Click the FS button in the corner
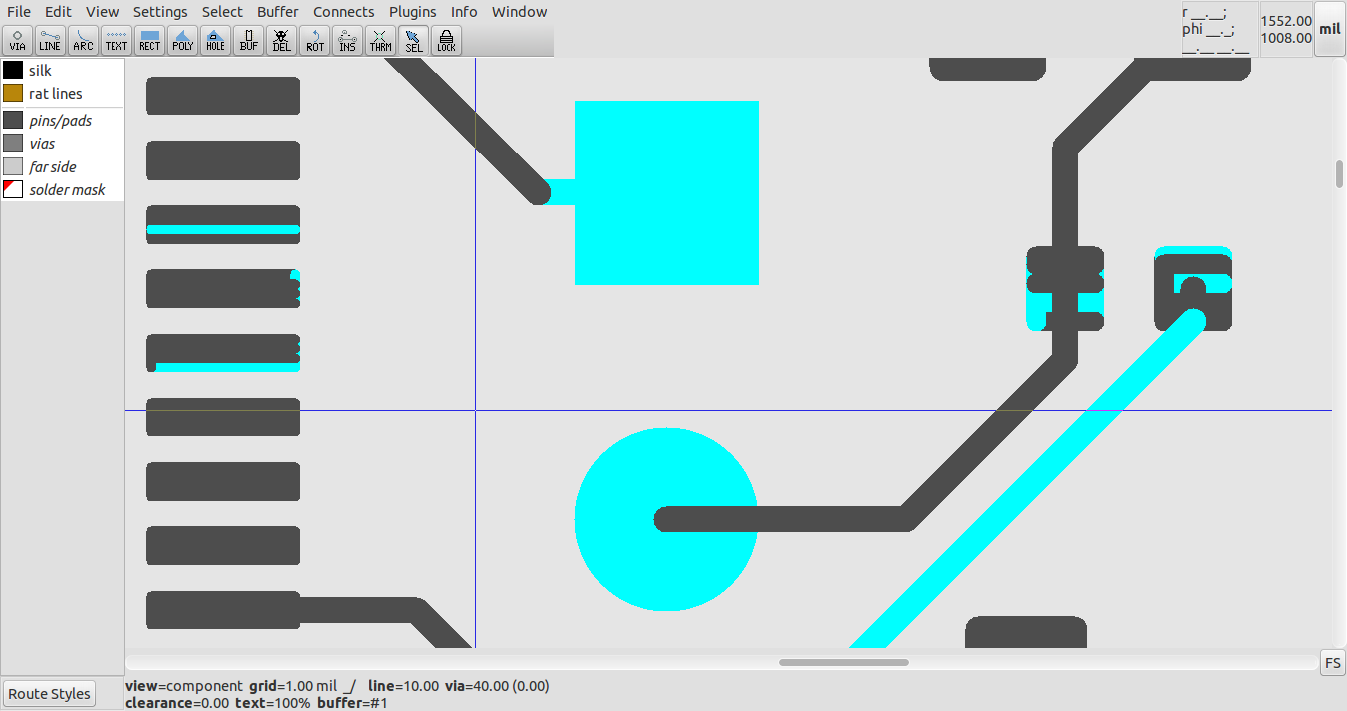Image resolution: width=1347 pixels, height=711 pixels. tap(1332, 662)
